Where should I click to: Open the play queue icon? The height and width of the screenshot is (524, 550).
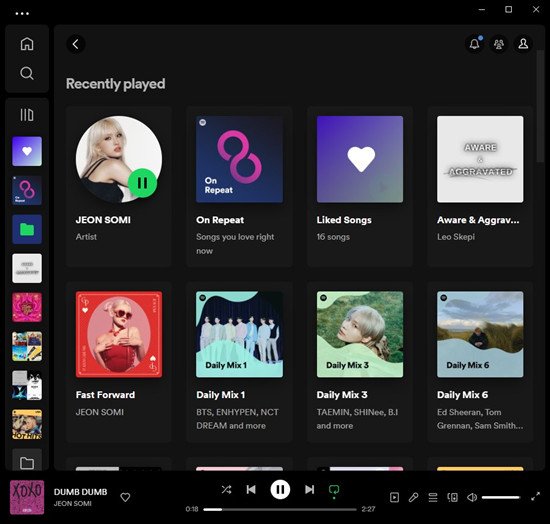[x=433, y=497]
